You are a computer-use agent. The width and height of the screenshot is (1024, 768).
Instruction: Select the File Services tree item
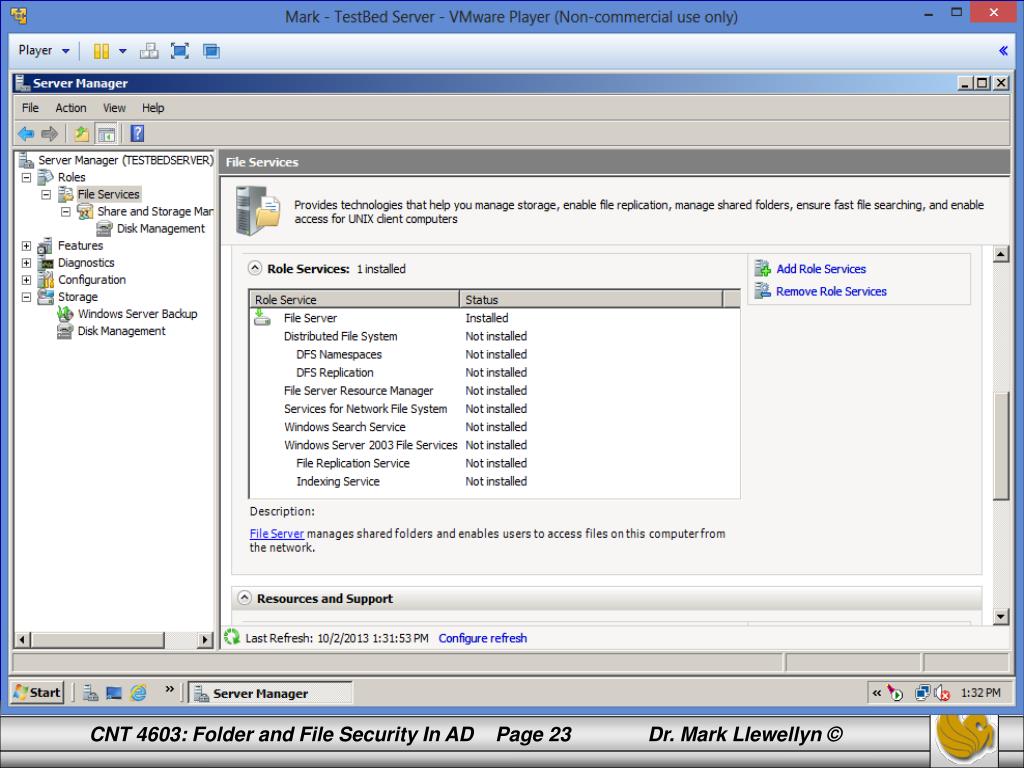pyautogui.click(x=108, y=194)
